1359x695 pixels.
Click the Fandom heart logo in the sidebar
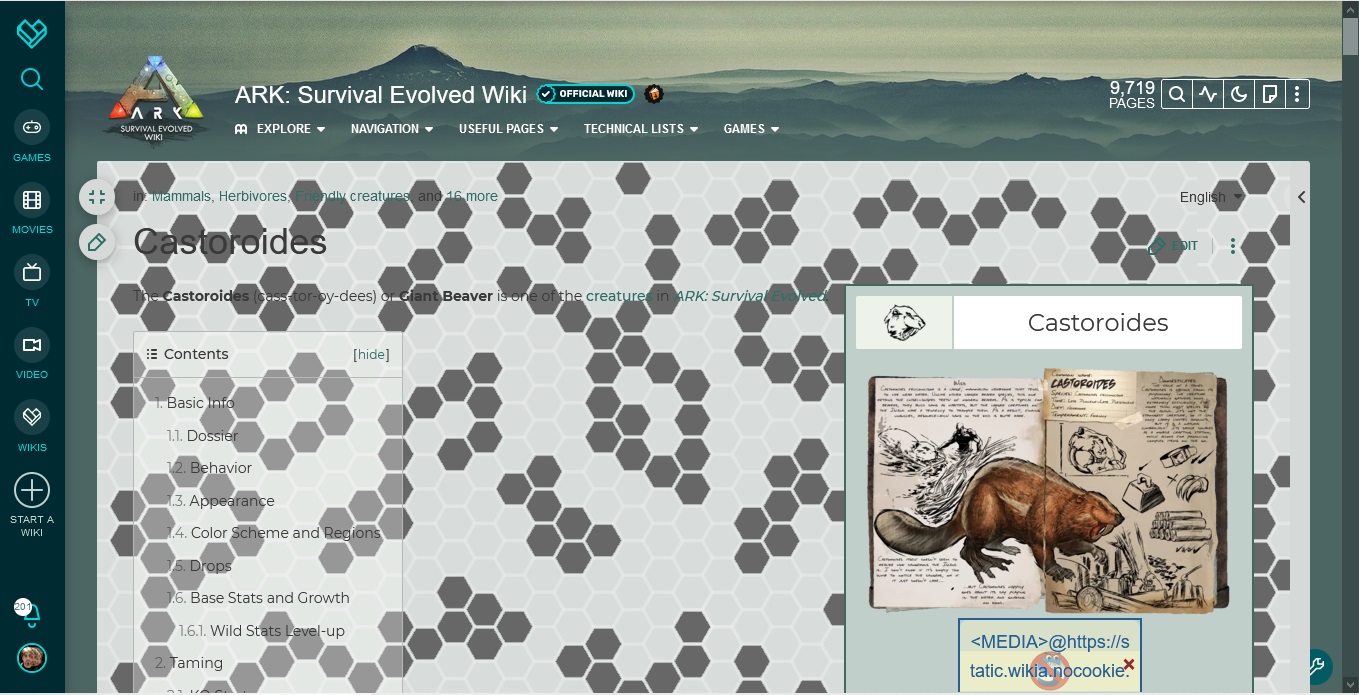[32, 34]
